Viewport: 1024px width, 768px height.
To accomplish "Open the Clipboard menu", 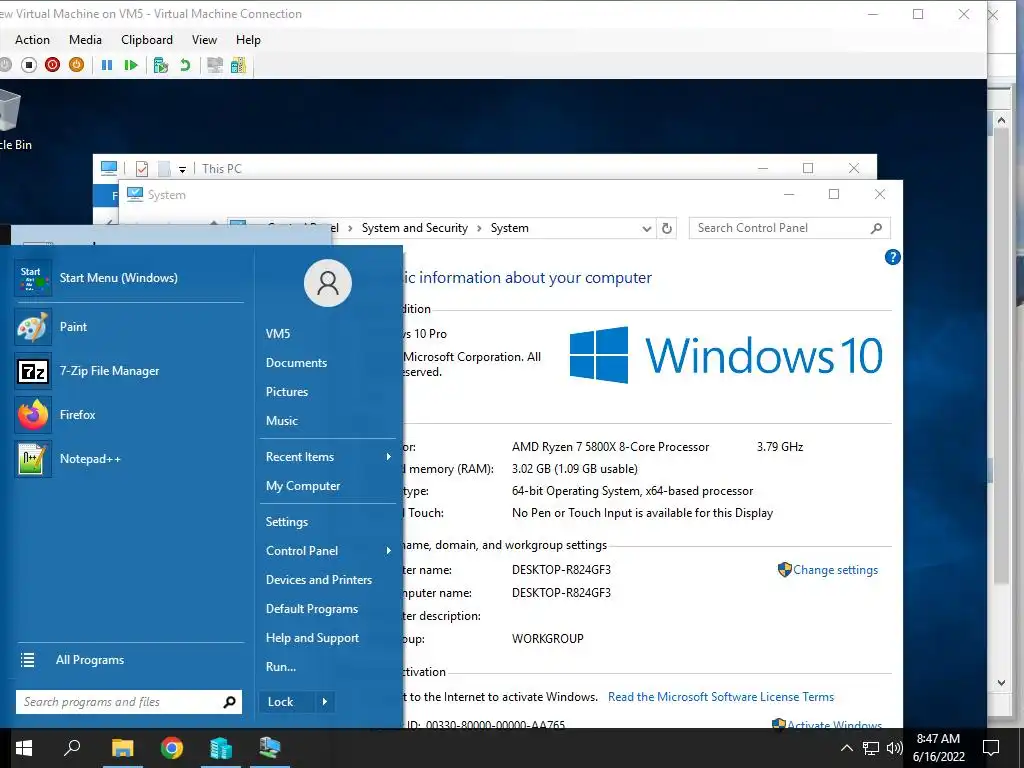I will 147,40.
